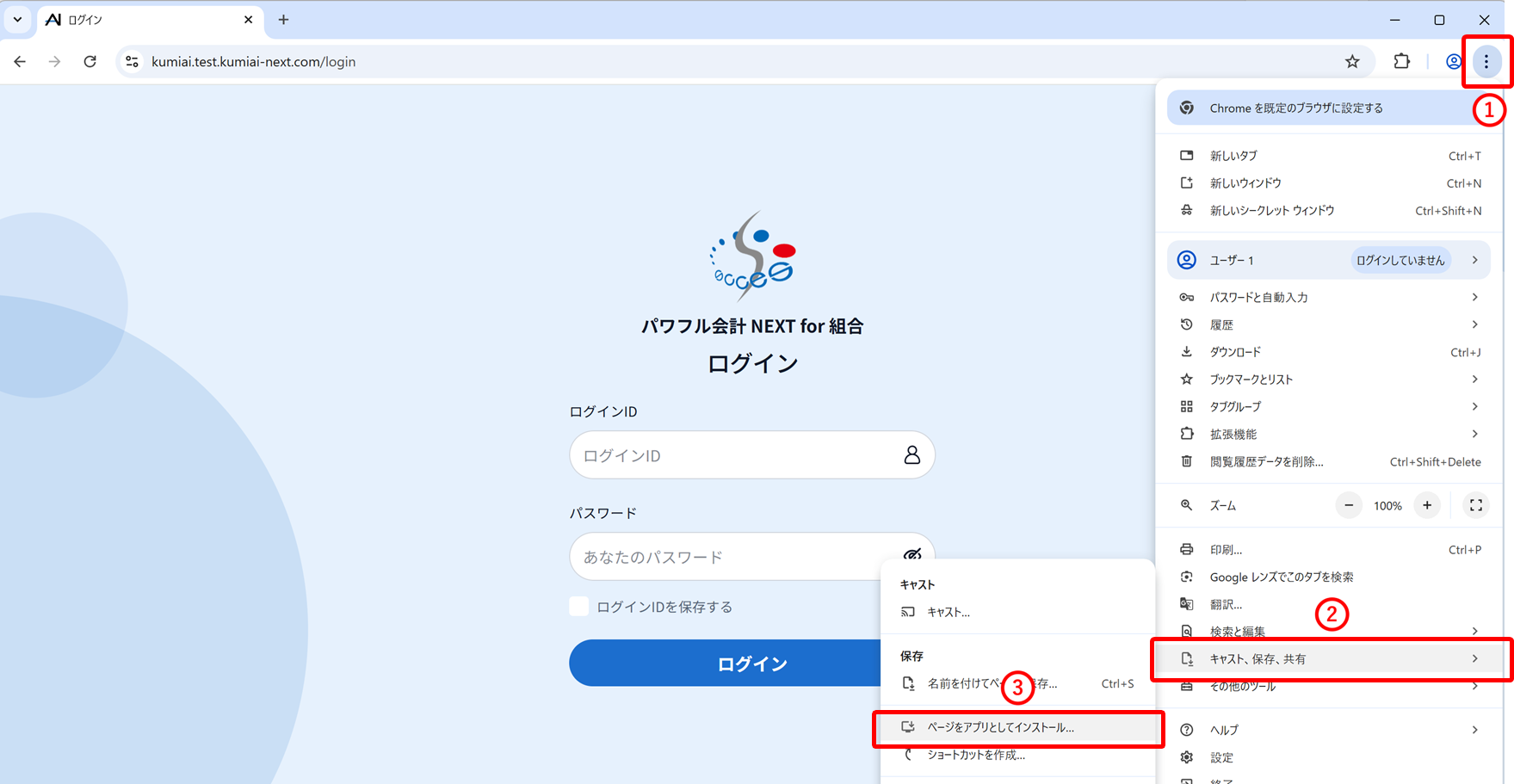This screenshot has height=784, width=1514.
Task: Select Google レンズでこのタブを検索
Action: [1330, 577]
